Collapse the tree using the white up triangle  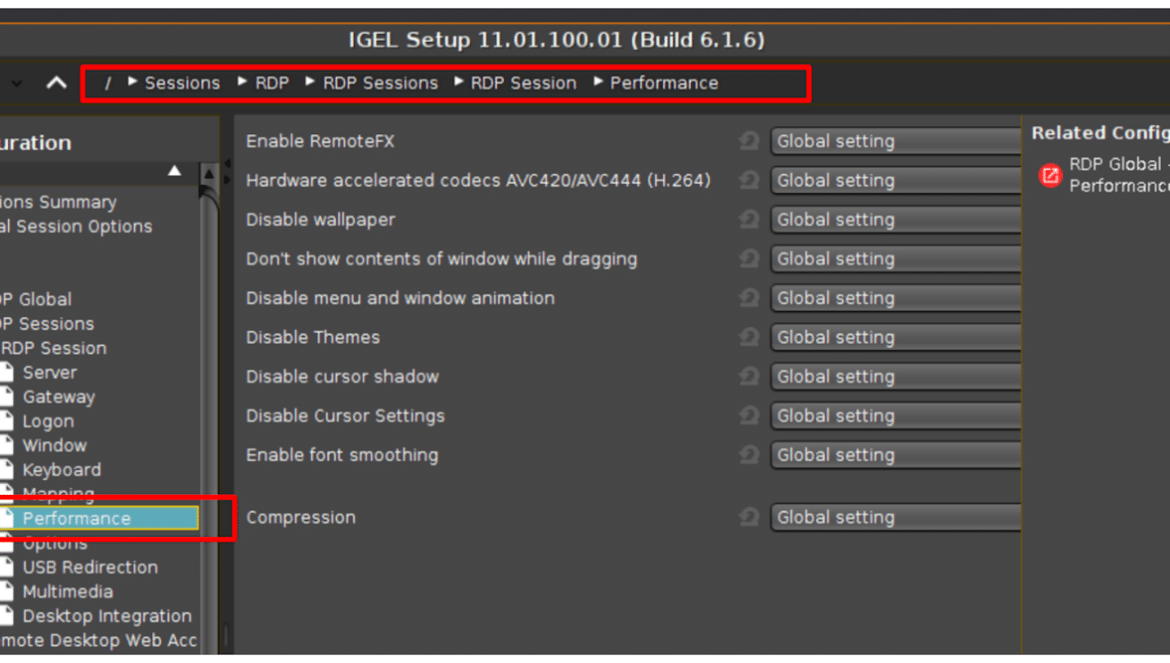point(175,171)
